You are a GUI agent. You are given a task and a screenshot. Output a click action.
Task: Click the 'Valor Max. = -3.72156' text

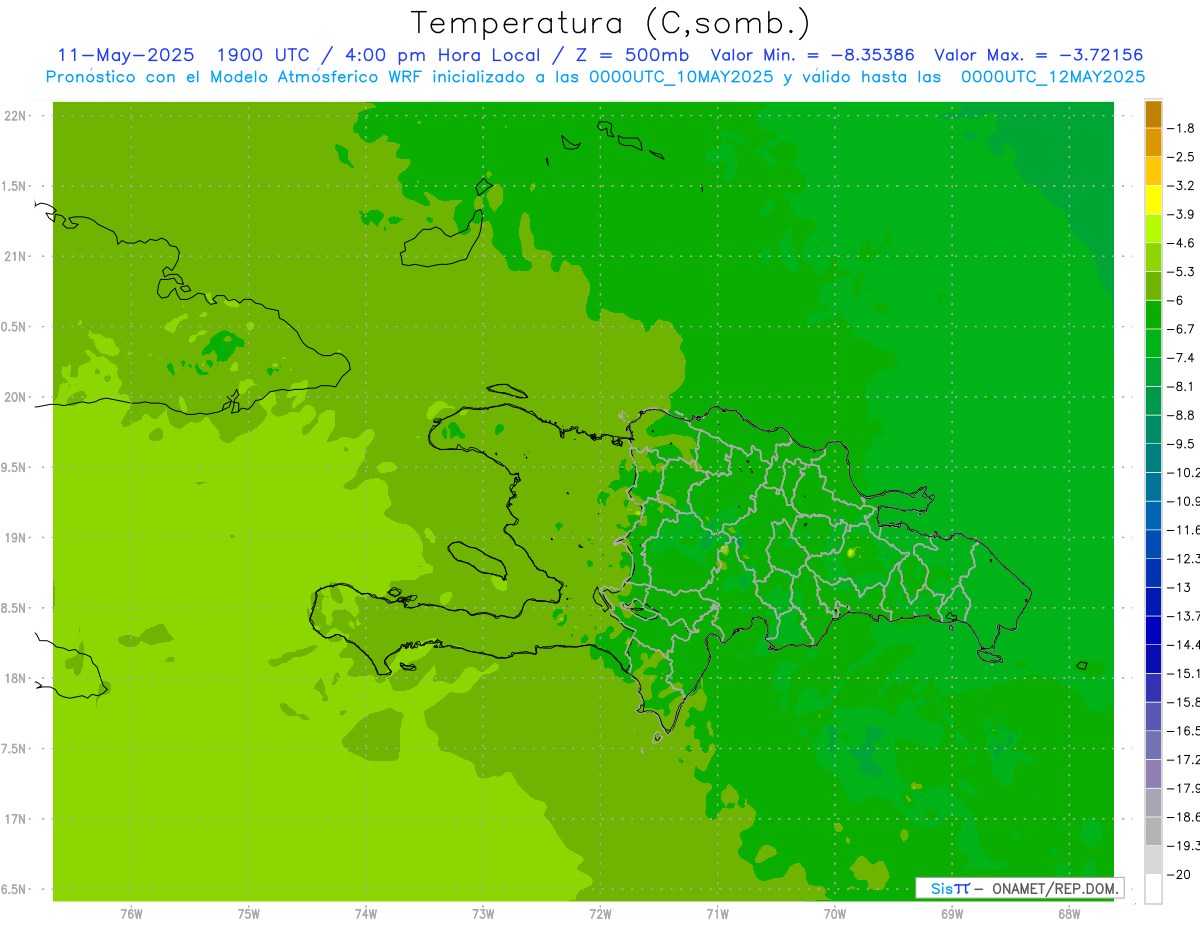(x=1038, y=55)
